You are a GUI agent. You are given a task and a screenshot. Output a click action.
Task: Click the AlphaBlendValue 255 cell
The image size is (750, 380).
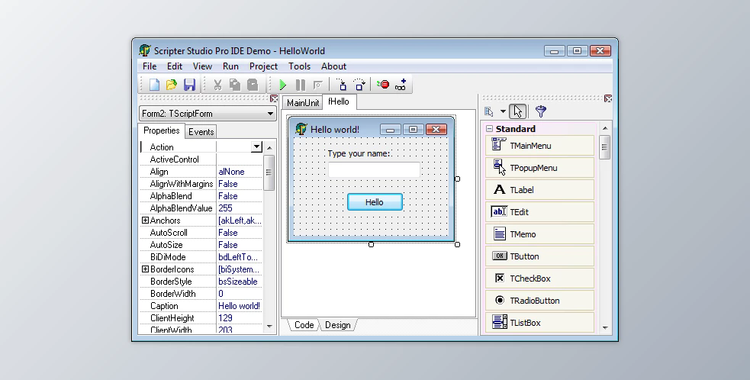(x=239, y=208)
